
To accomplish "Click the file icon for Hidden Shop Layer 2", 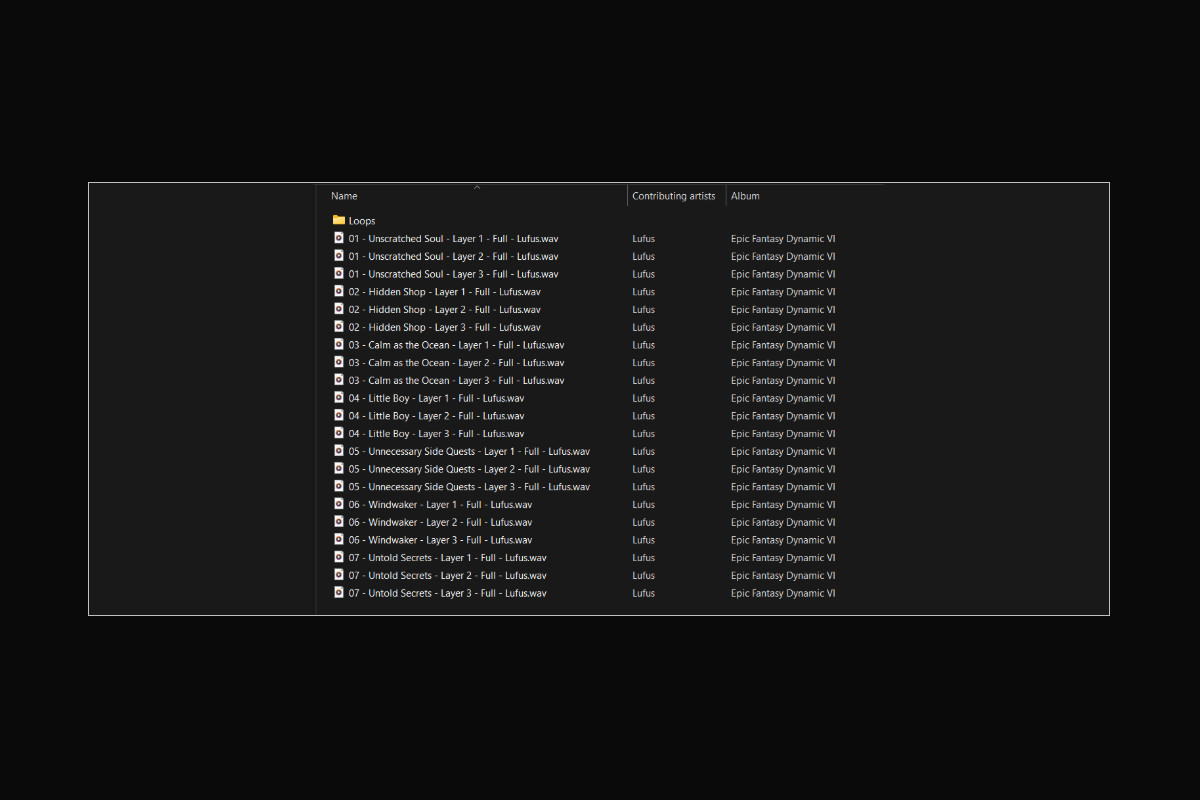I will (338, 309).
